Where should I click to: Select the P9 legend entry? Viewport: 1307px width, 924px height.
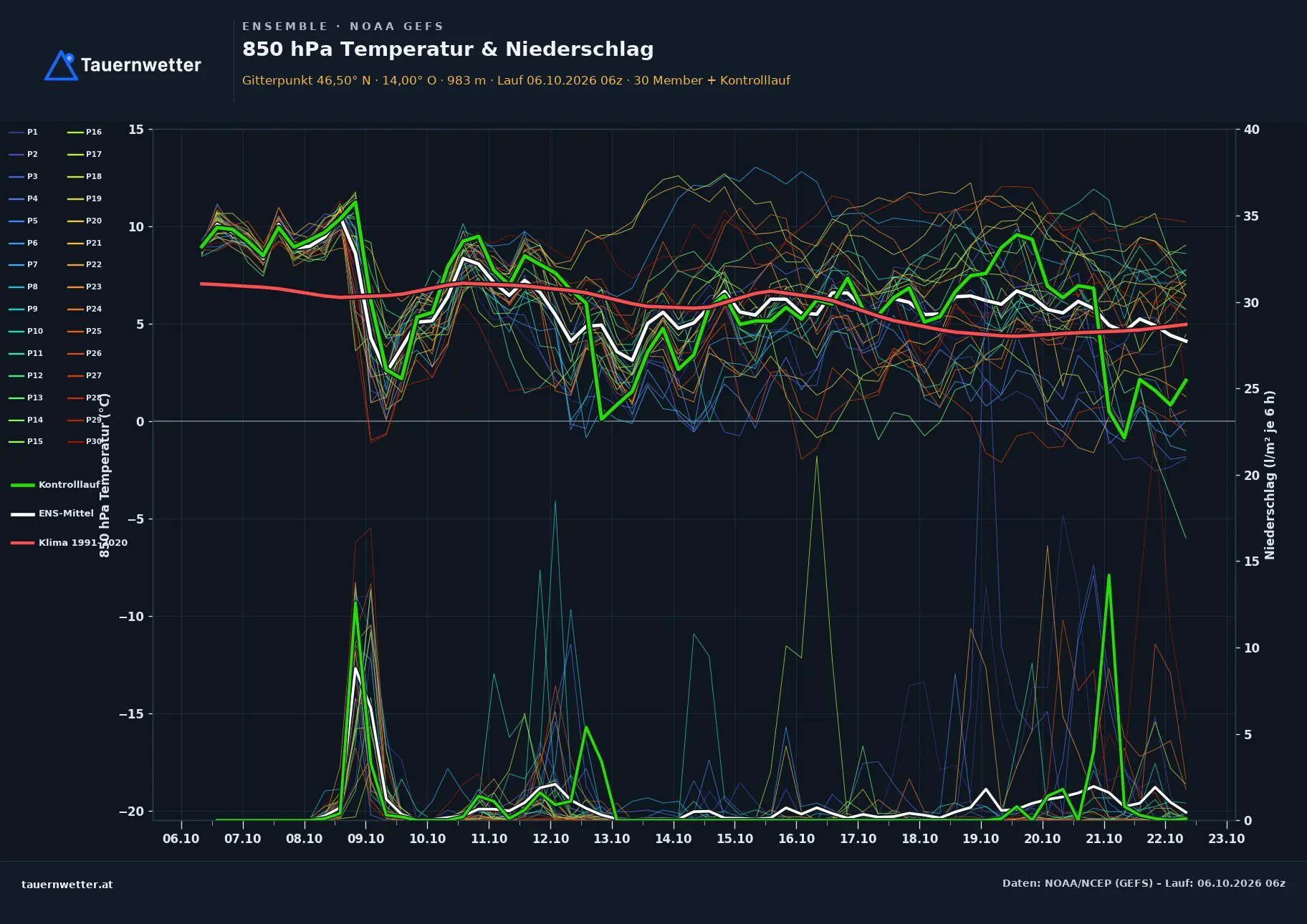tap(23, 309)
